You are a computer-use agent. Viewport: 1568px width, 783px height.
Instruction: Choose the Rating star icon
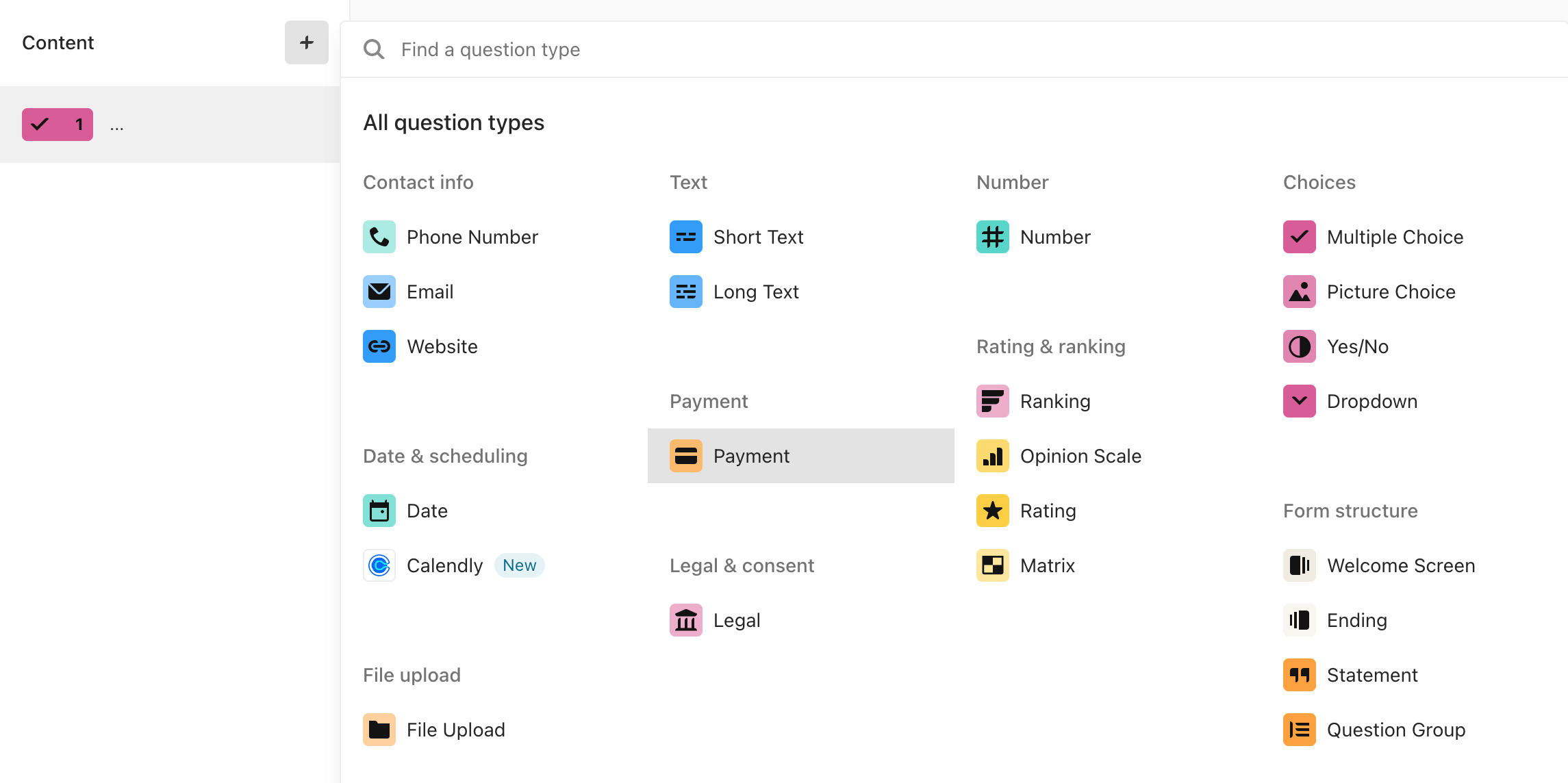[x=992, y=511]
